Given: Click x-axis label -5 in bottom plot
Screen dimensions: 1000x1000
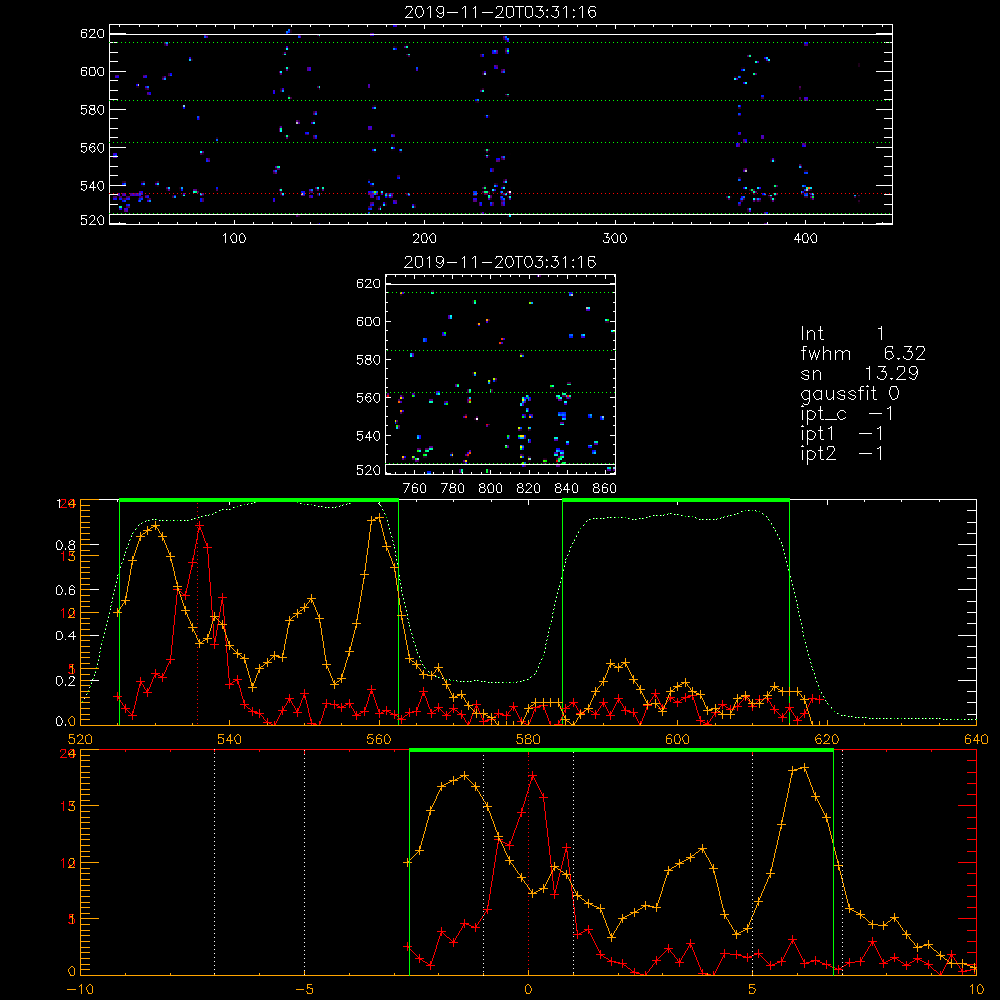Looking at the screenshot, I should tap(304, 990).
